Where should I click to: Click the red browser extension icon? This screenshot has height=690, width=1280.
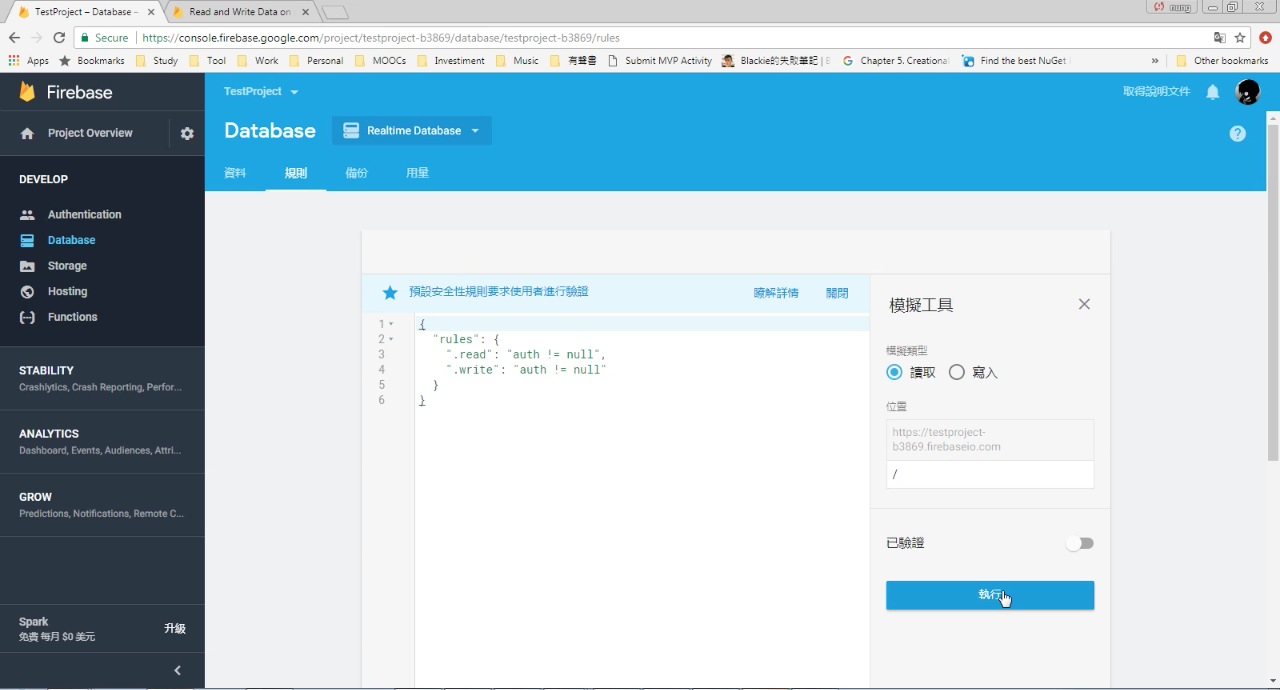1266,38
